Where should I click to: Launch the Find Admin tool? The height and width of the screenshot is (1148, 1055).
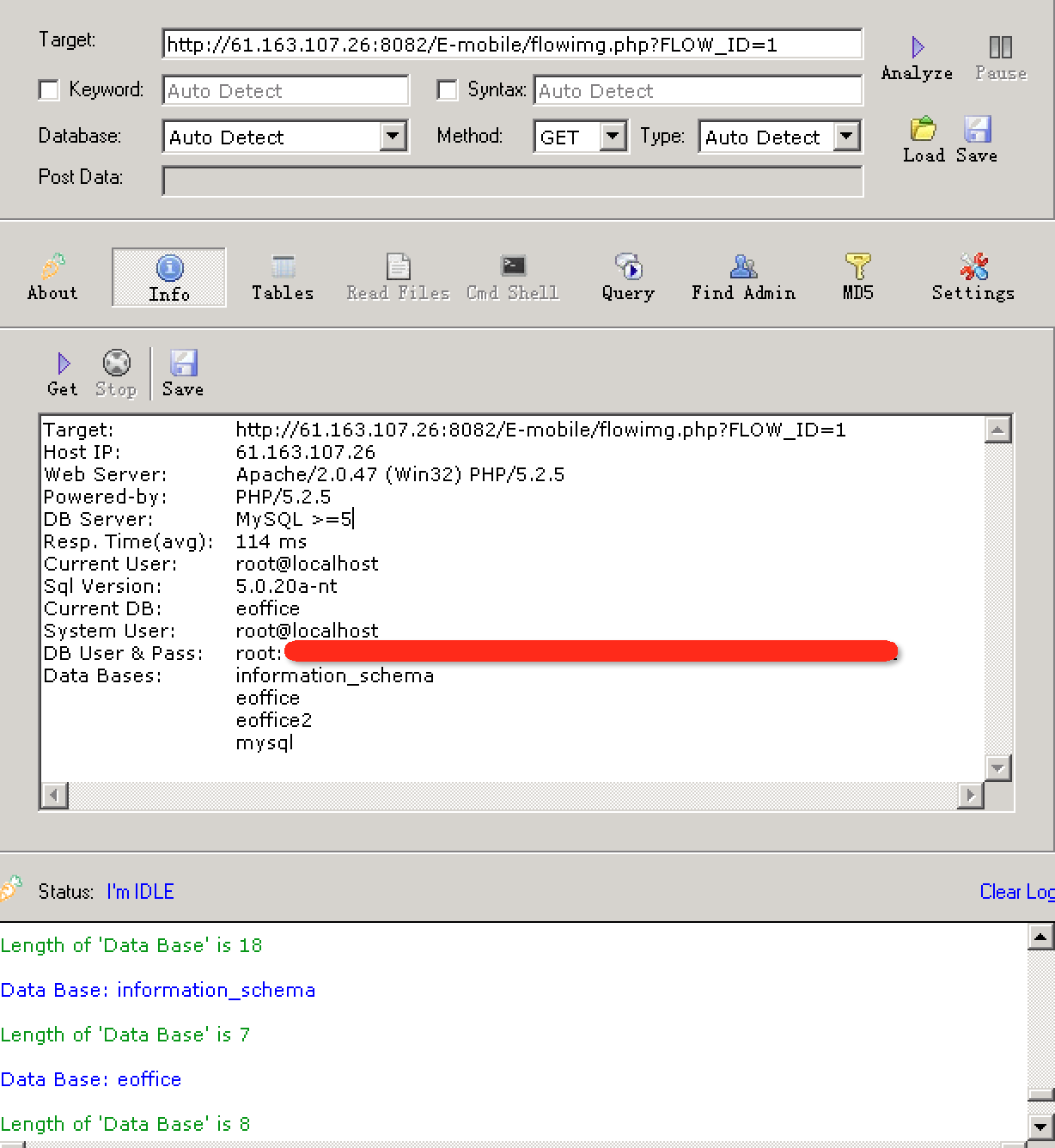tap(743, 278)
